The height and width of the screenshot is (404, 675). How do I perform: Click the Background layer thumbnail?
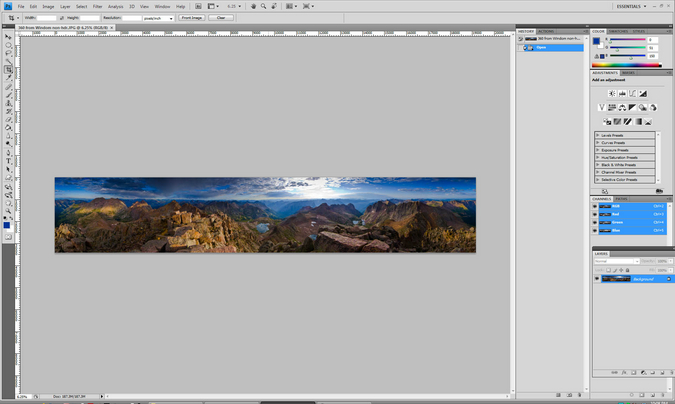(616, 279)
